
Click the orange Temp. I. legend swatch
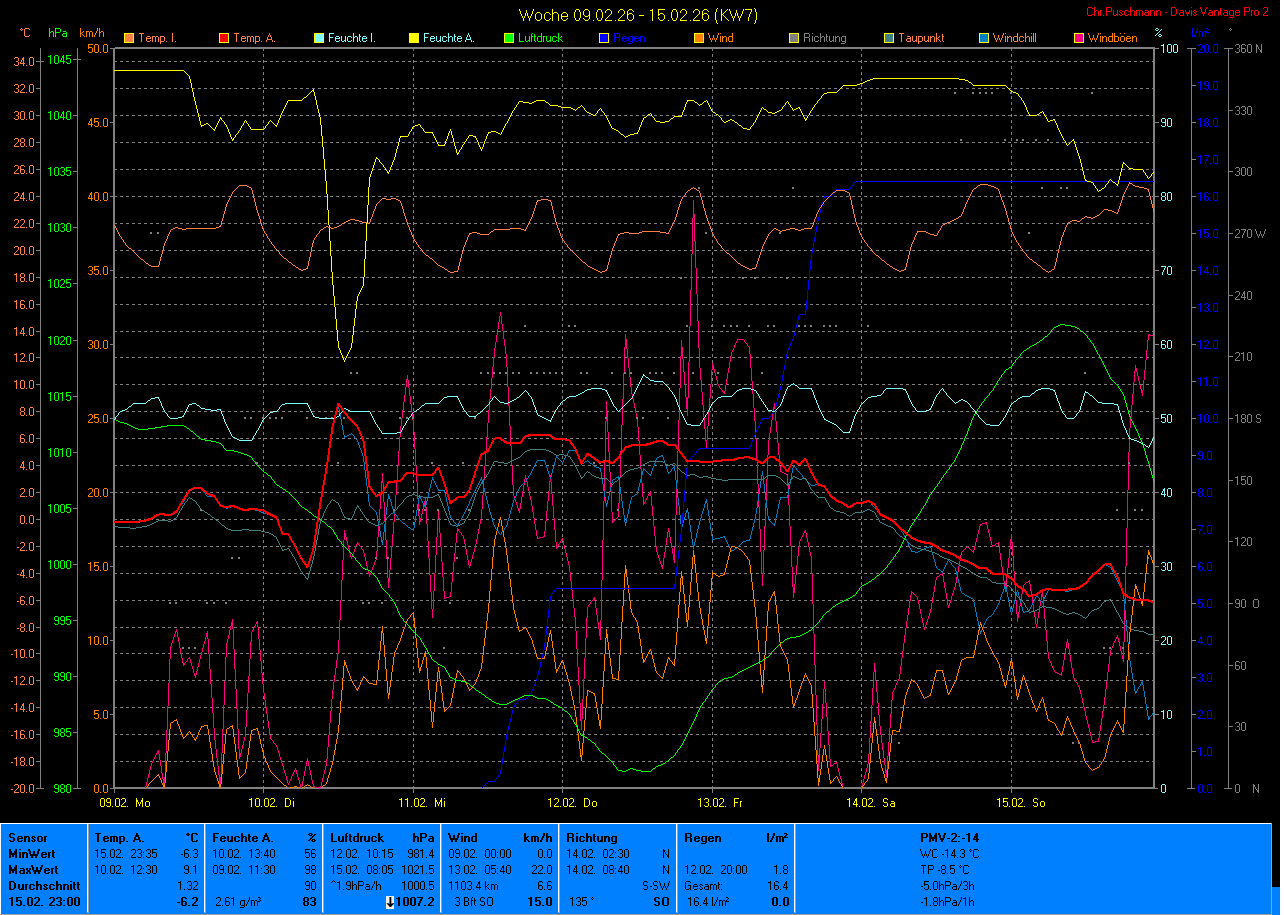click(128, 38)
